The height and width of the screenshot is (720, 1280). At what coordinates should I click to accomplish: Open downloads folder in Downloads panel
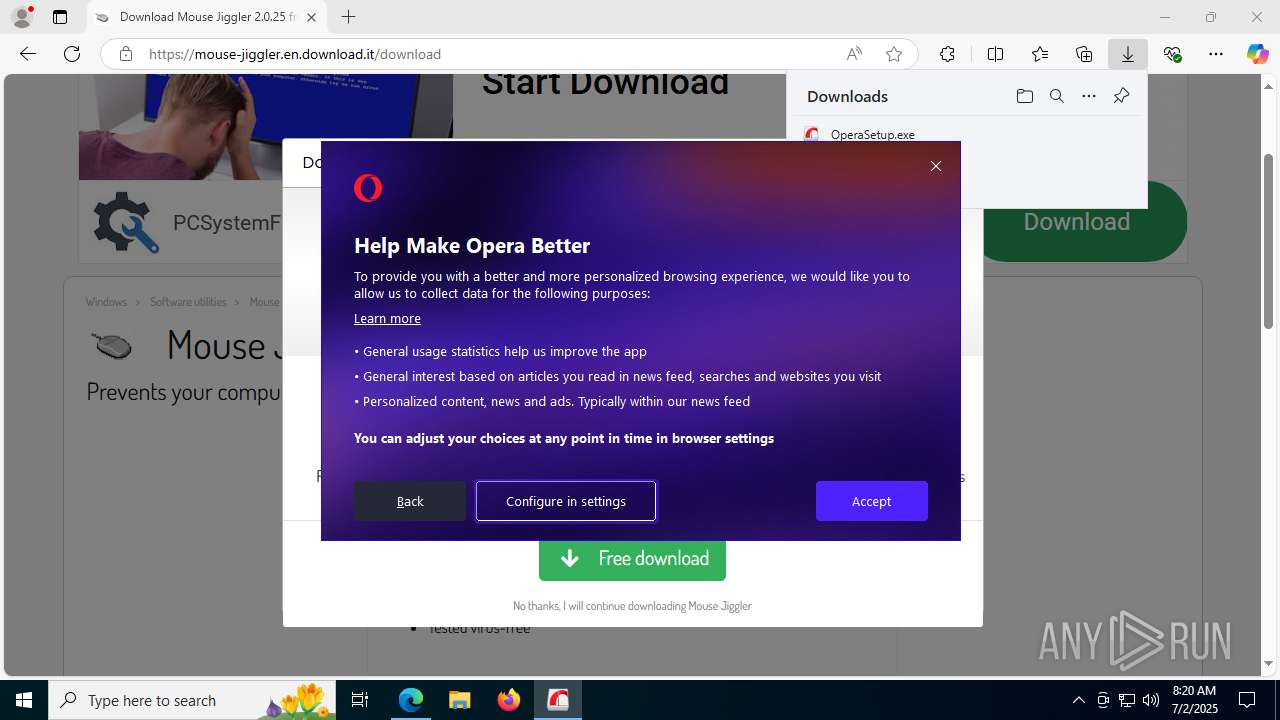1025,96
